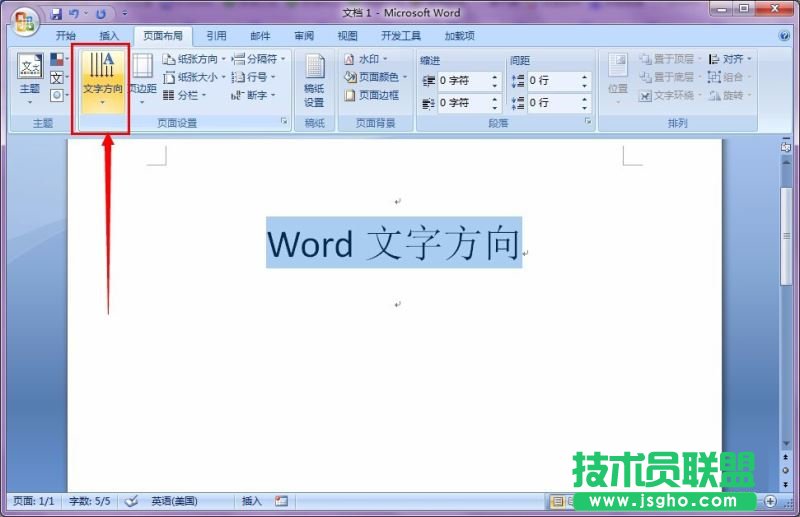Switch to the Add-ins (加载项) tab
Screen dimensions: 800x517
[x=460, y=36]
